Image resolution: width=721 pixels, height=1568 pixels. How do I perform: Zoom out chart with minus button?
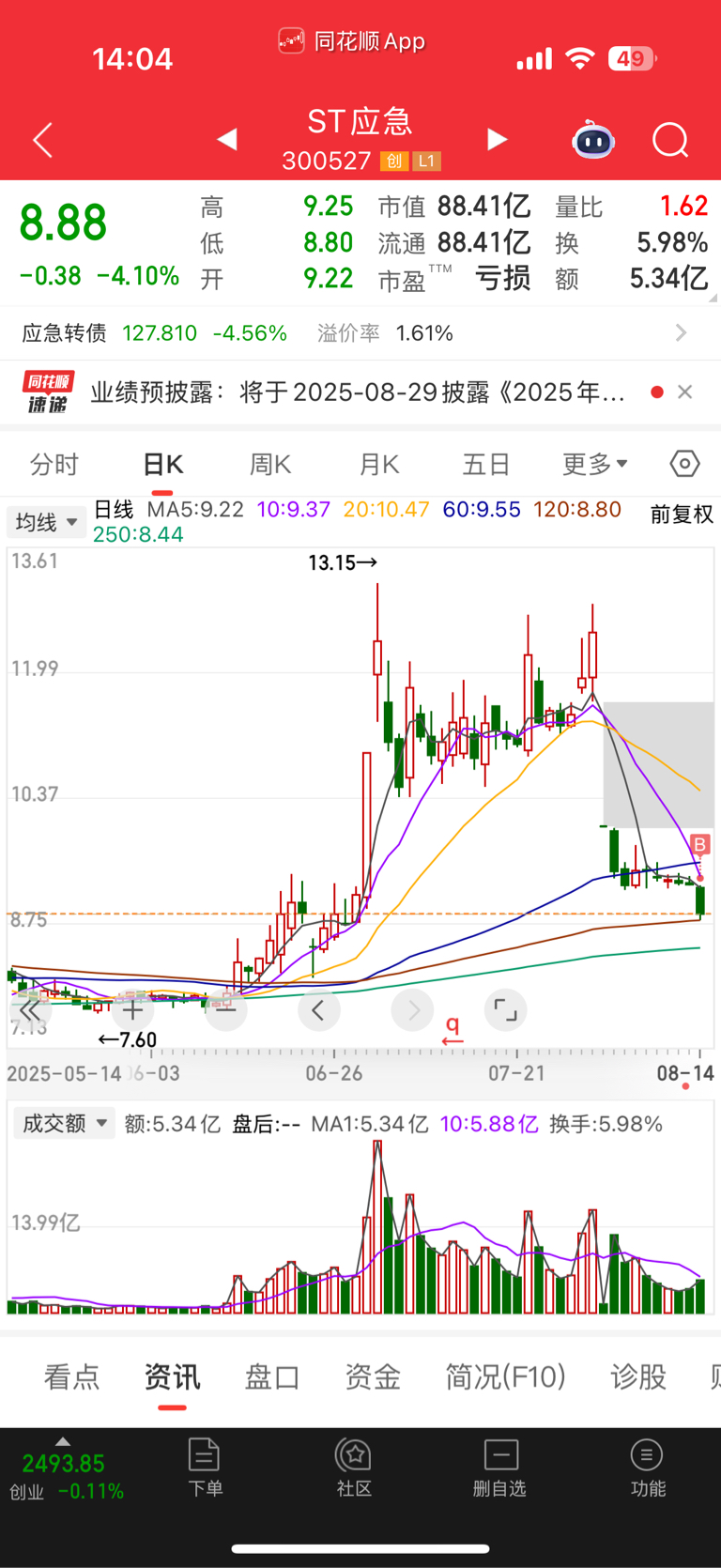coord(225,1010)
